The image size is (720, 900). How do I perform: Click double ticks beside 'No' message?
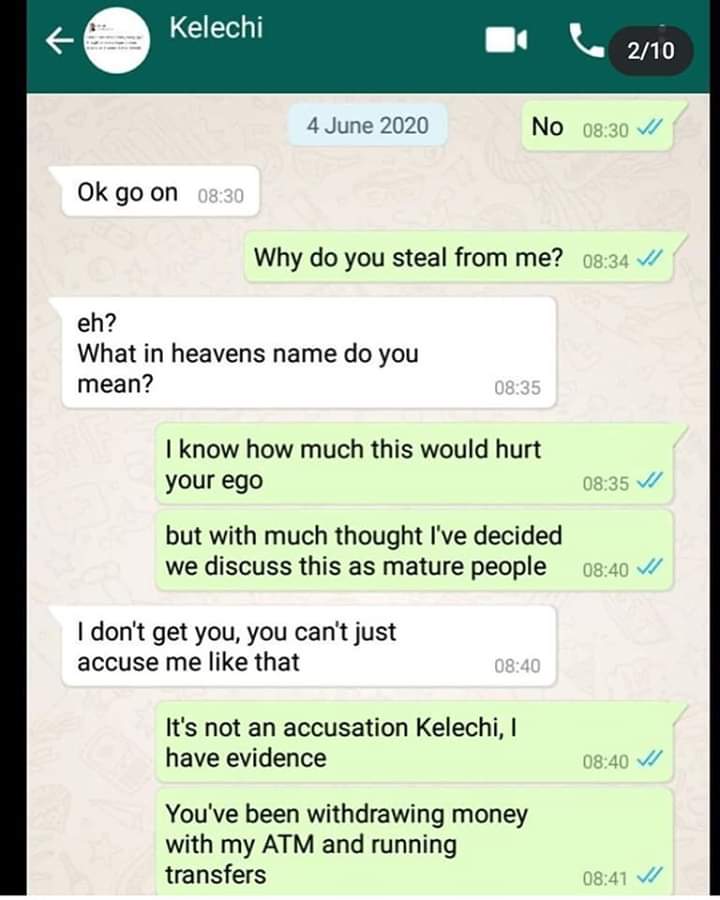click(651, 129)
